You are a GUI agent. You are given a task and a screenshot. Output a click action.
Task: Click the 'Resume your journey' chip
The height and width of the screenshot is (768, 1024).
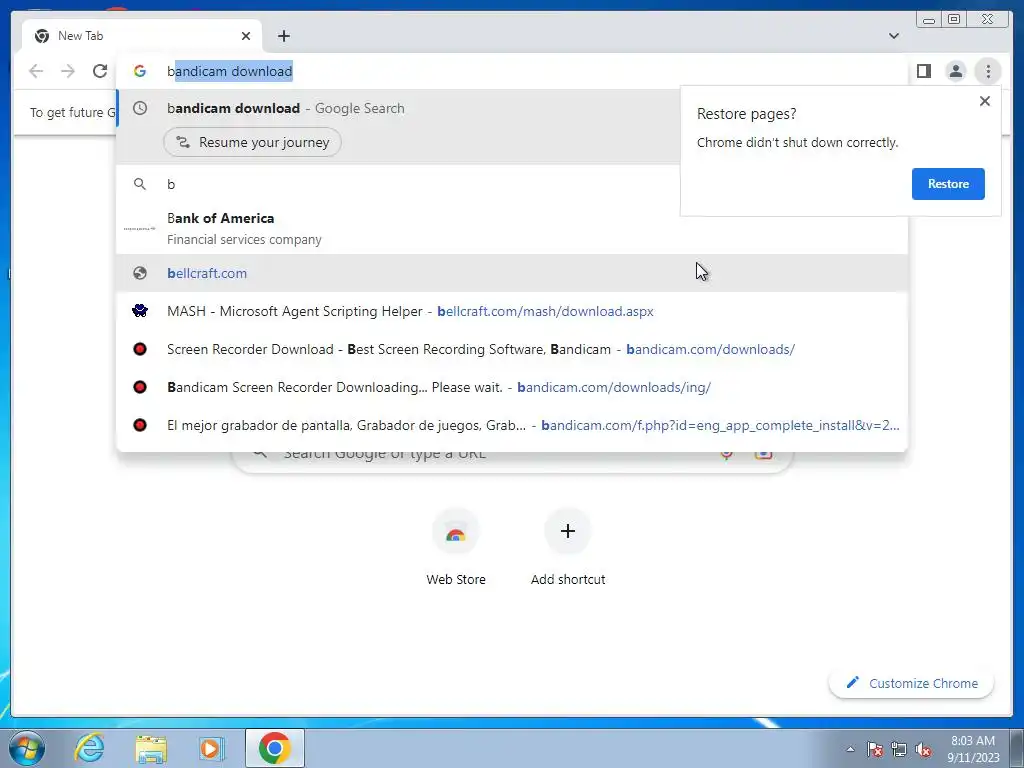click(252, 142)
